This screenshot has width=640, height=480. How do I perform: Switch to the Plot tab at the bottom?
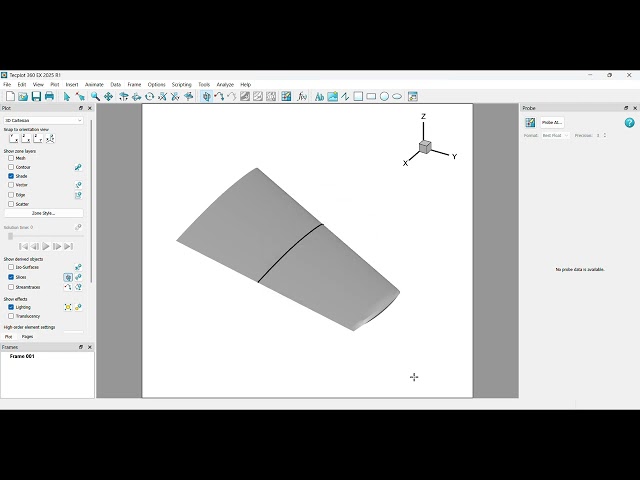coord(8,337)
